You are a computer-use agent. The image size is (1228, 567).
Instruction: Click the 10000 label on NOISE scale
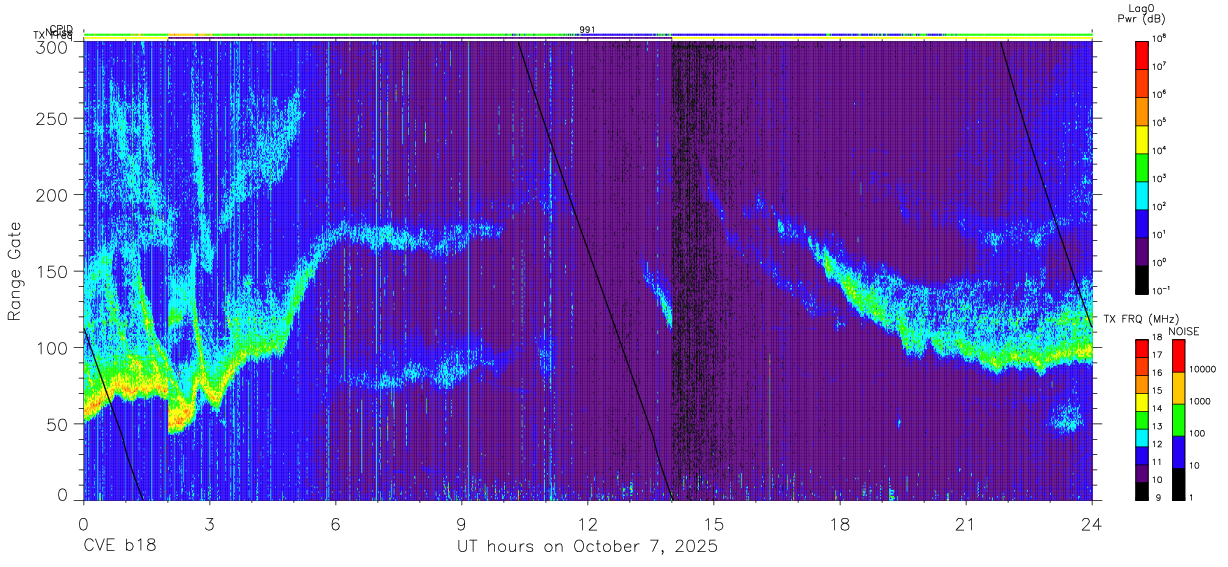click(1203, 369)
